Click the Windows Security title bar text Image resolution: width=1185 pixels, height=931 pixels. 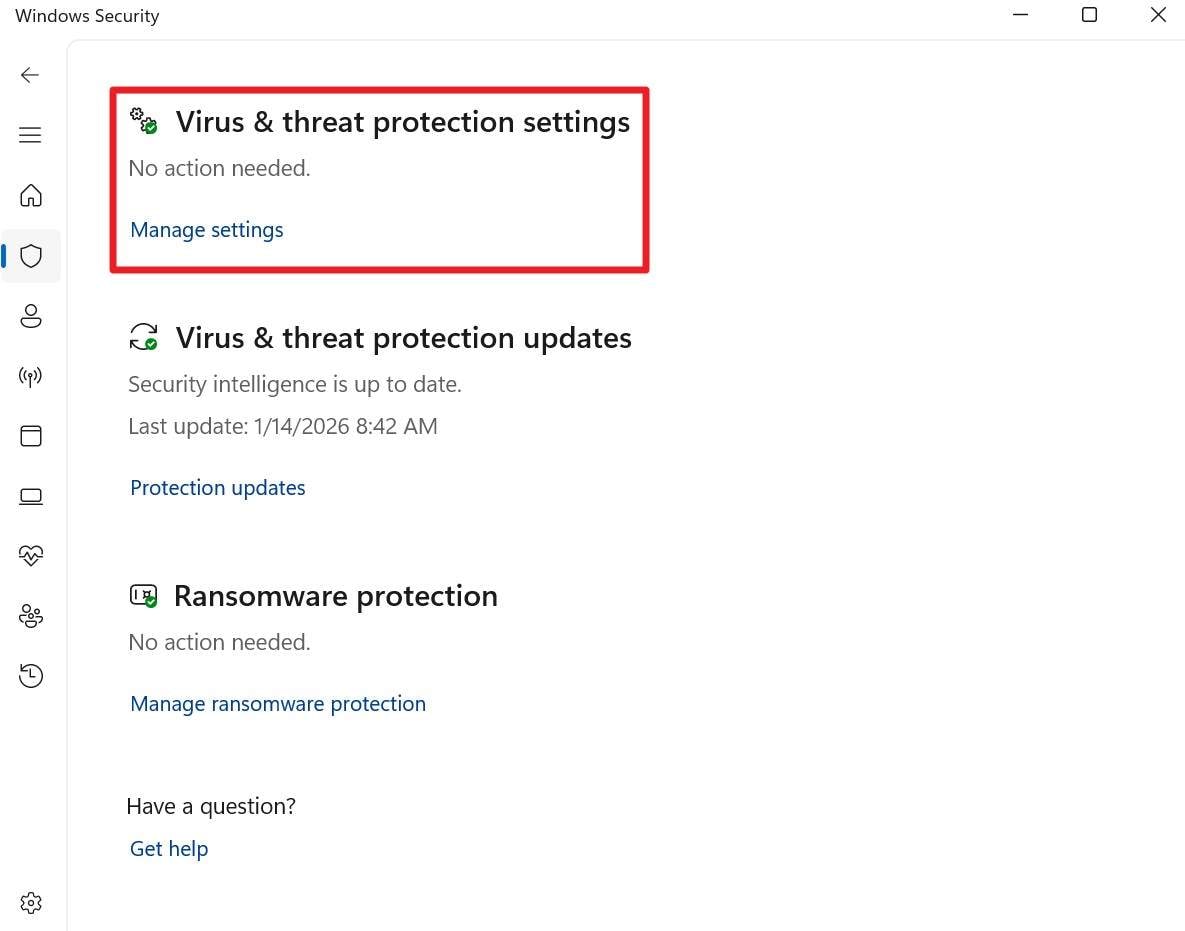(x=86, y=15)
